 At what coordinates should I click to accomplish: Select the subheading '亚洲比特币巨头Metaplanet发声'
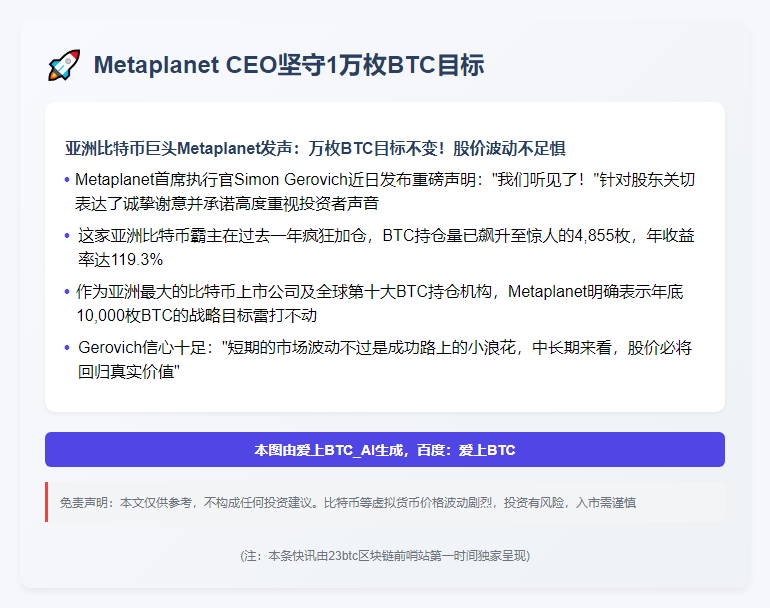315,148
